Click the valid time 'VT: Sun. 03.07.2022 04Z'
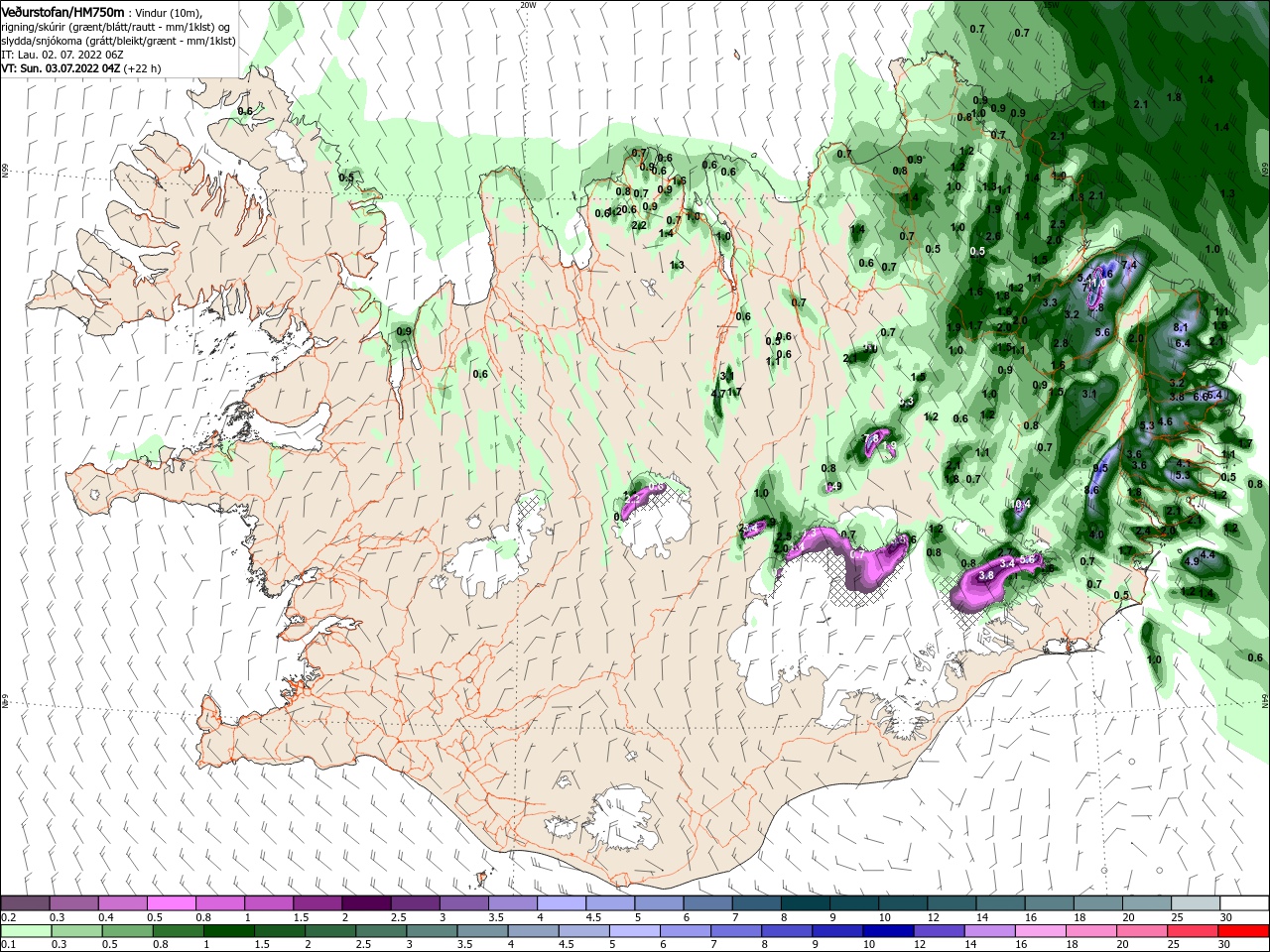Image resolution: width=1270 pixels, height=952 pixels. [61, 68]
